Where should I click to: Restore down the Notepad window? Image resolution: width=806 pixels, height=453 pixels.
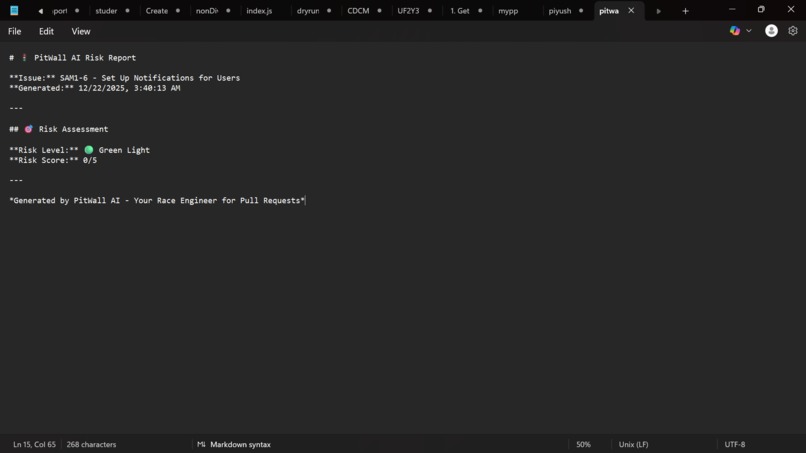click(x=761, y=9)
